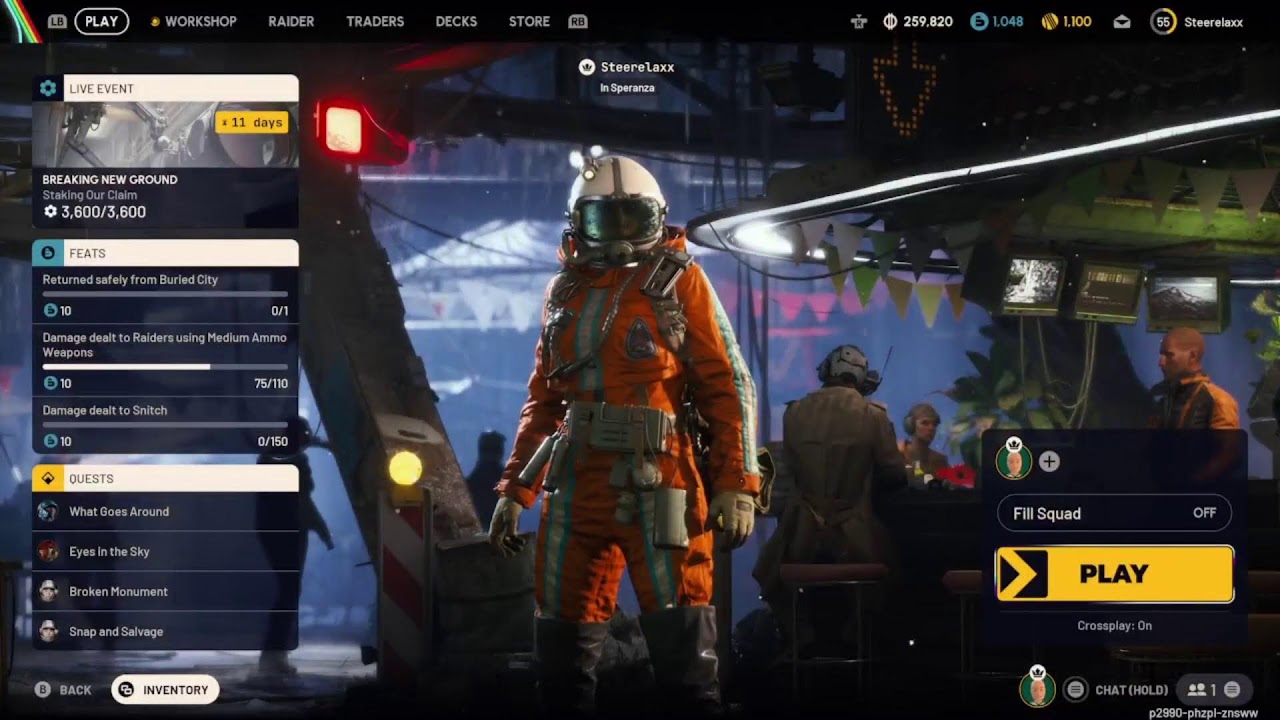Image resolution: width=1280 pixels, height=720 pixels.
Task: Toggle the Fill Squad option
Action: pyautogui.click(x=1114, y=513)
